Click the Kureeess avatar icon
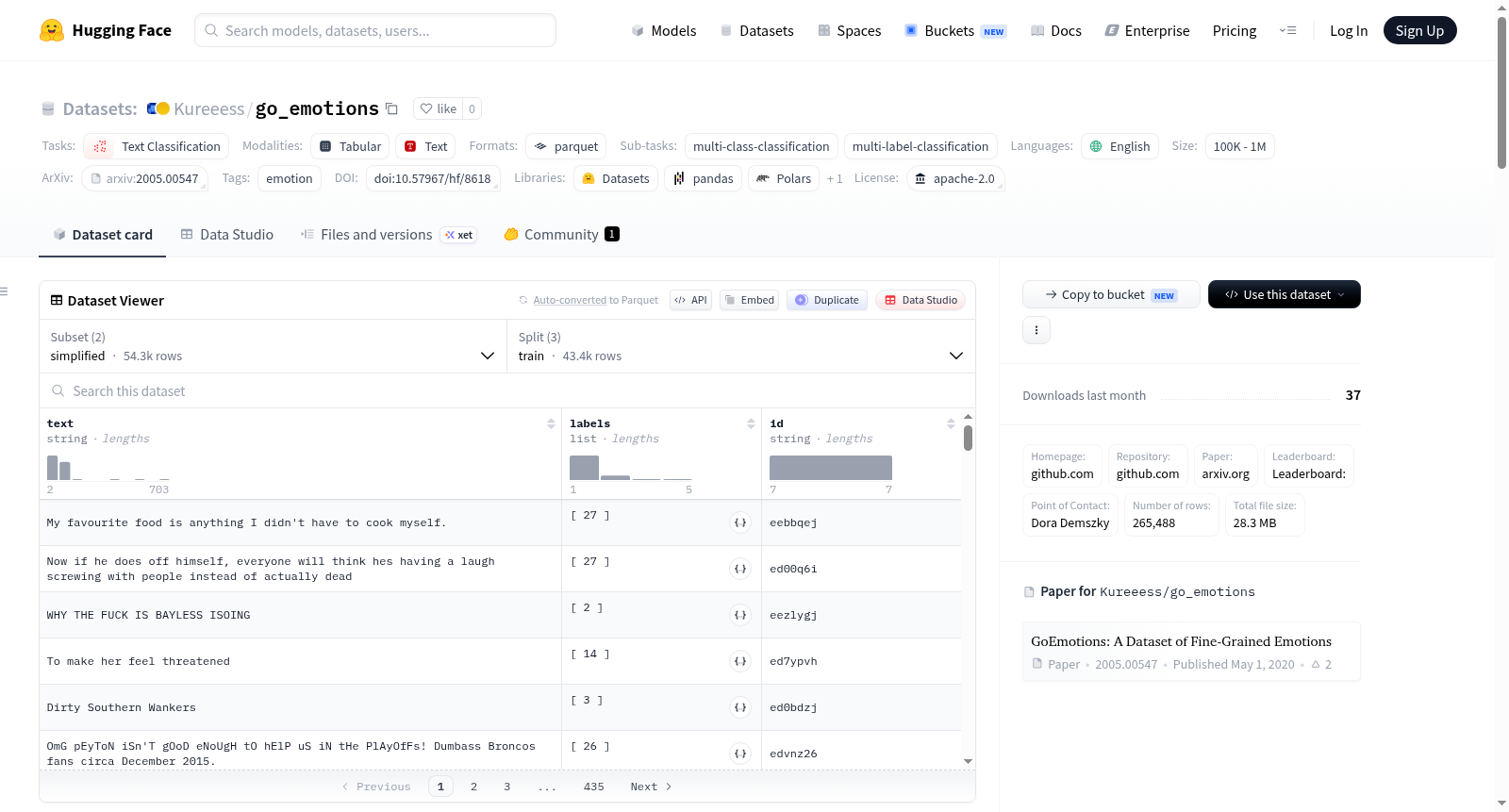The width and height of the screenshot is (1509, 812). pyautogui.click(x=158, y=108)
